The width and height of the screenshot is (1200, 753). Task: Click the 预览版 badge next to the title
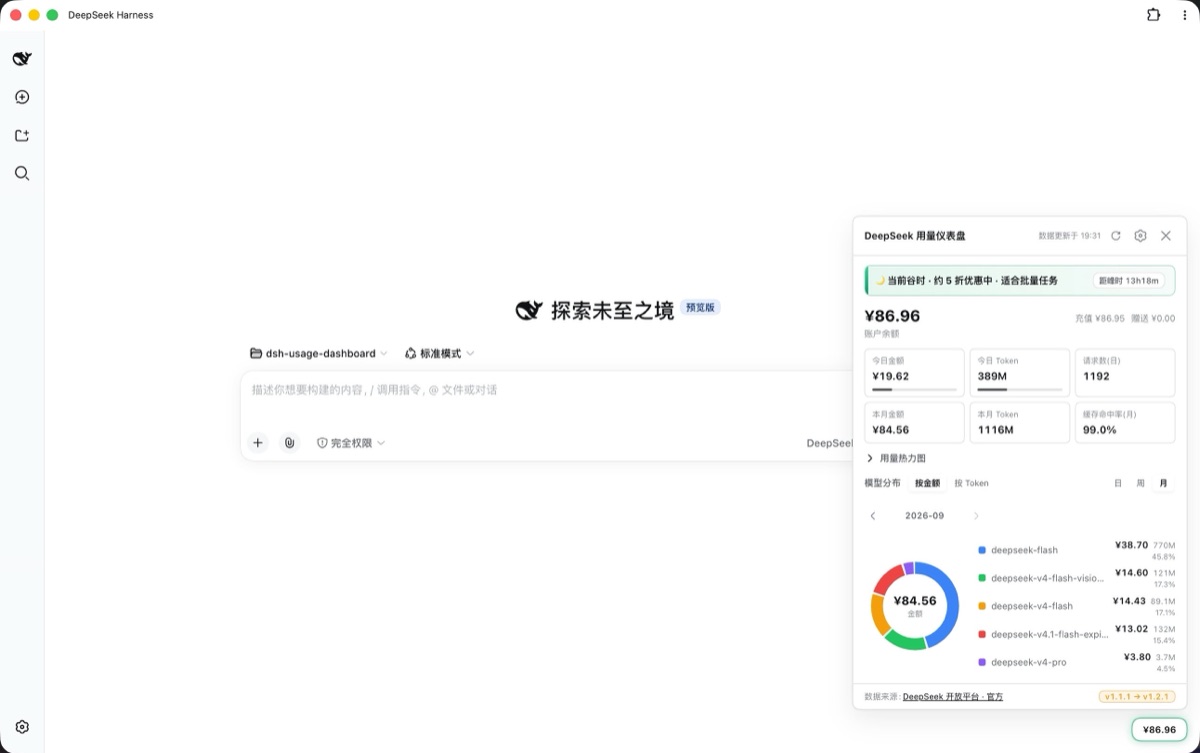(700, 308)
